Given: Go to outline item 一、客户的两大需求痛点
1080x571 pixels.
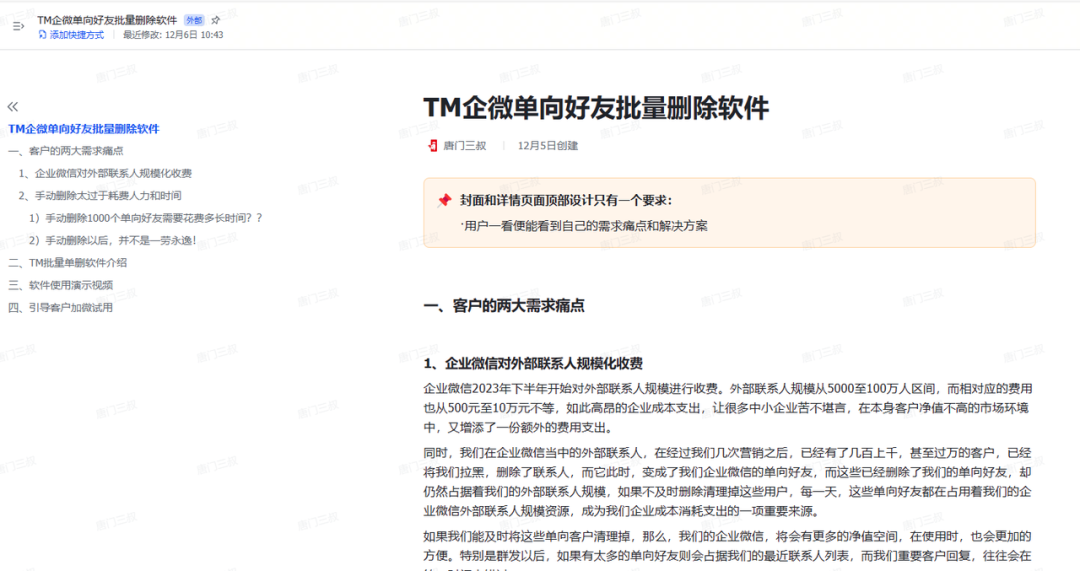Looking at the screenshot, I should 65,151.
